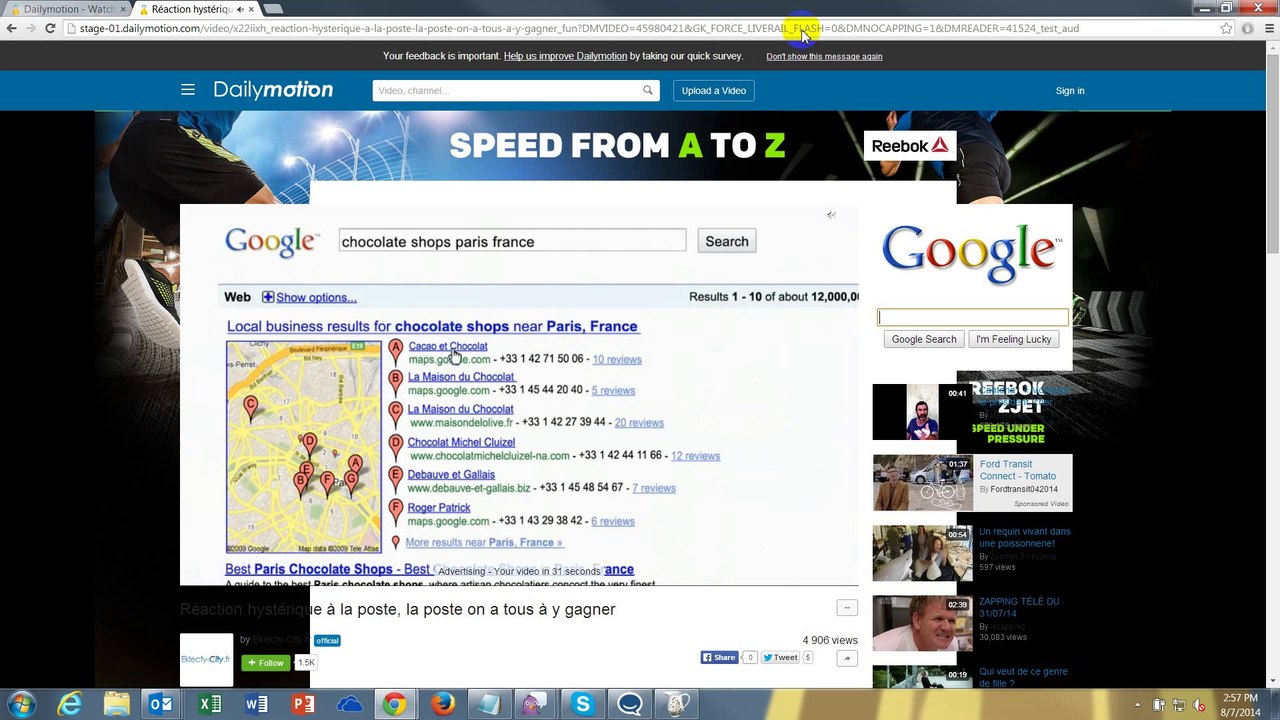Click Help us improve Dailymotion link
1280x720 pixels.
[x=565, y=56]
